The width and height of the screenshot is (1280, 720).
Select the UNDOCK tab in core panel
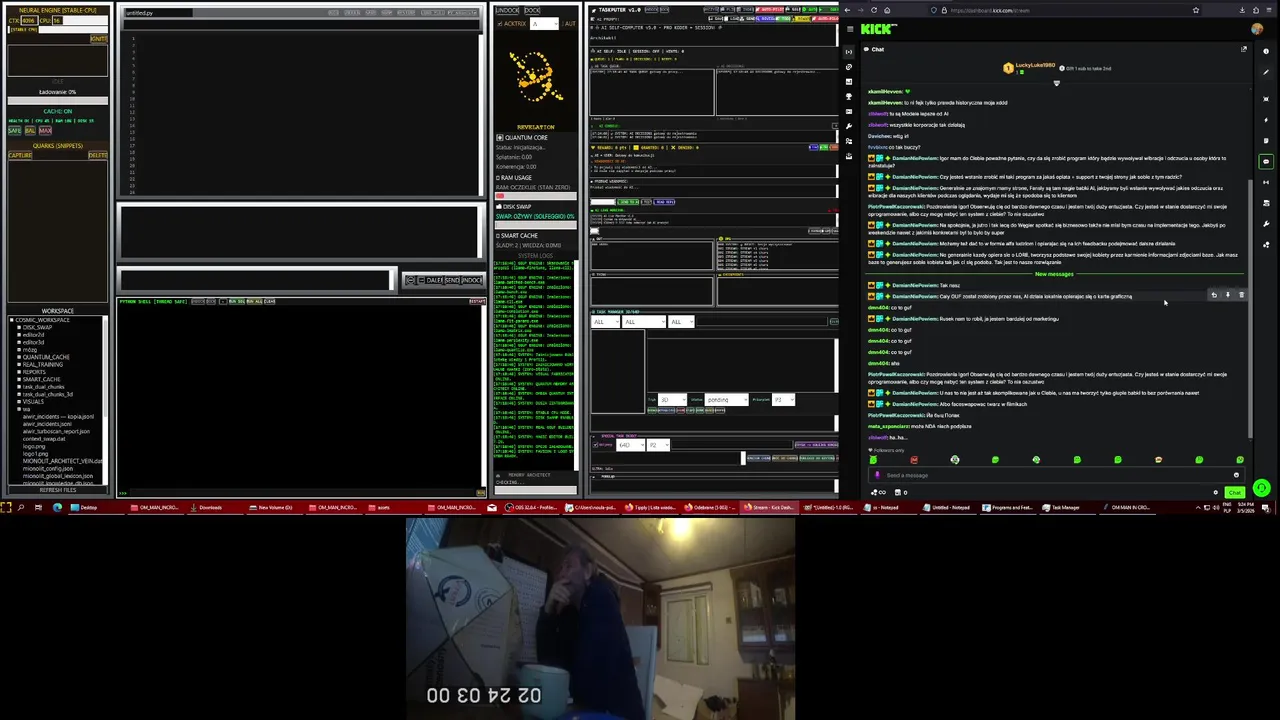(507, 10)
